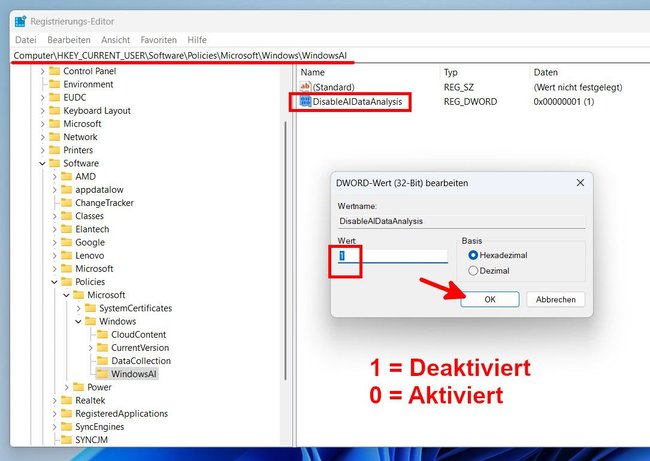Click the WindowsAI folder icon
Screen dimensions: 650x461
click(102, 374)
